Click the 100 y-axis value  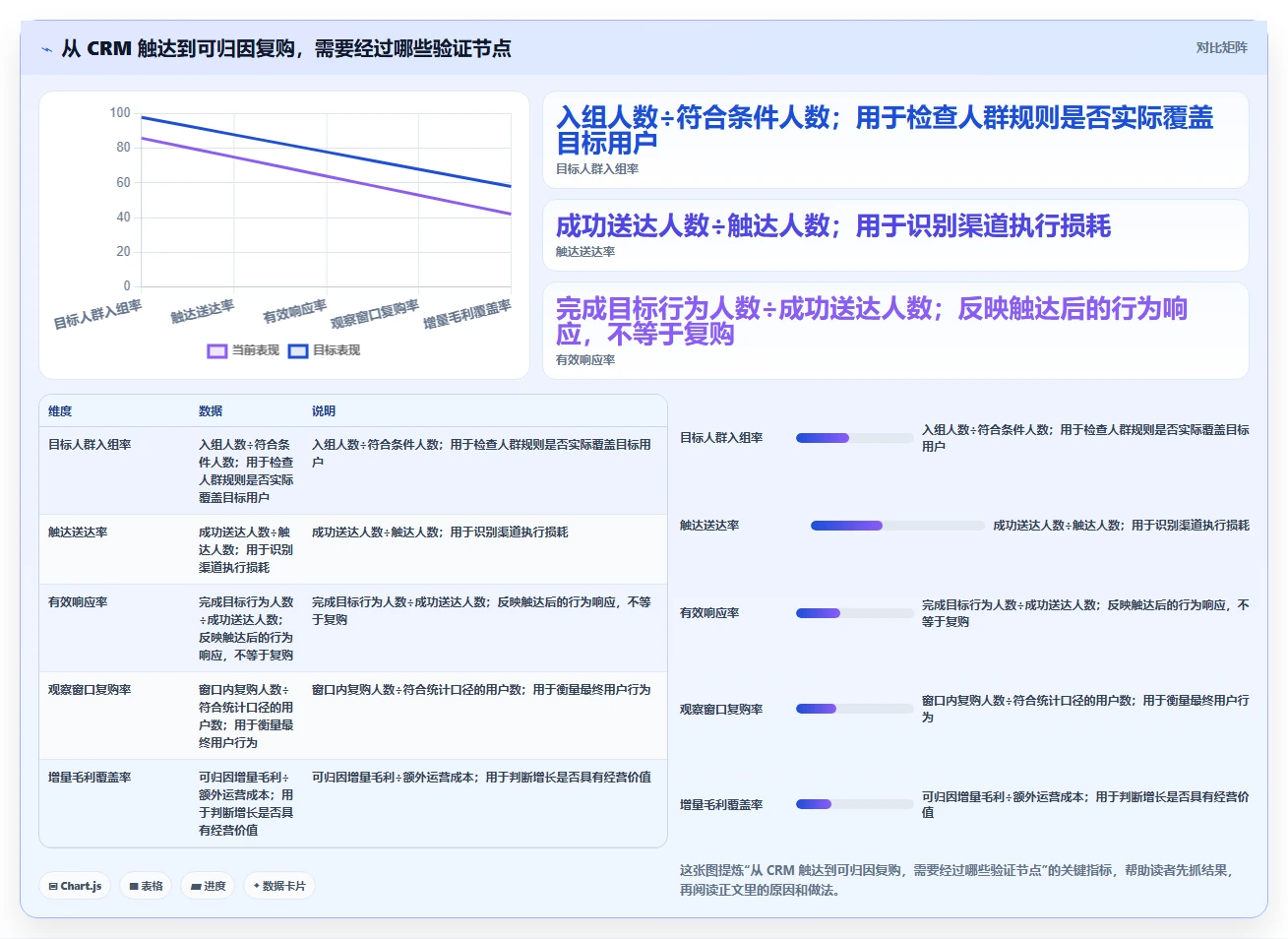120,113
